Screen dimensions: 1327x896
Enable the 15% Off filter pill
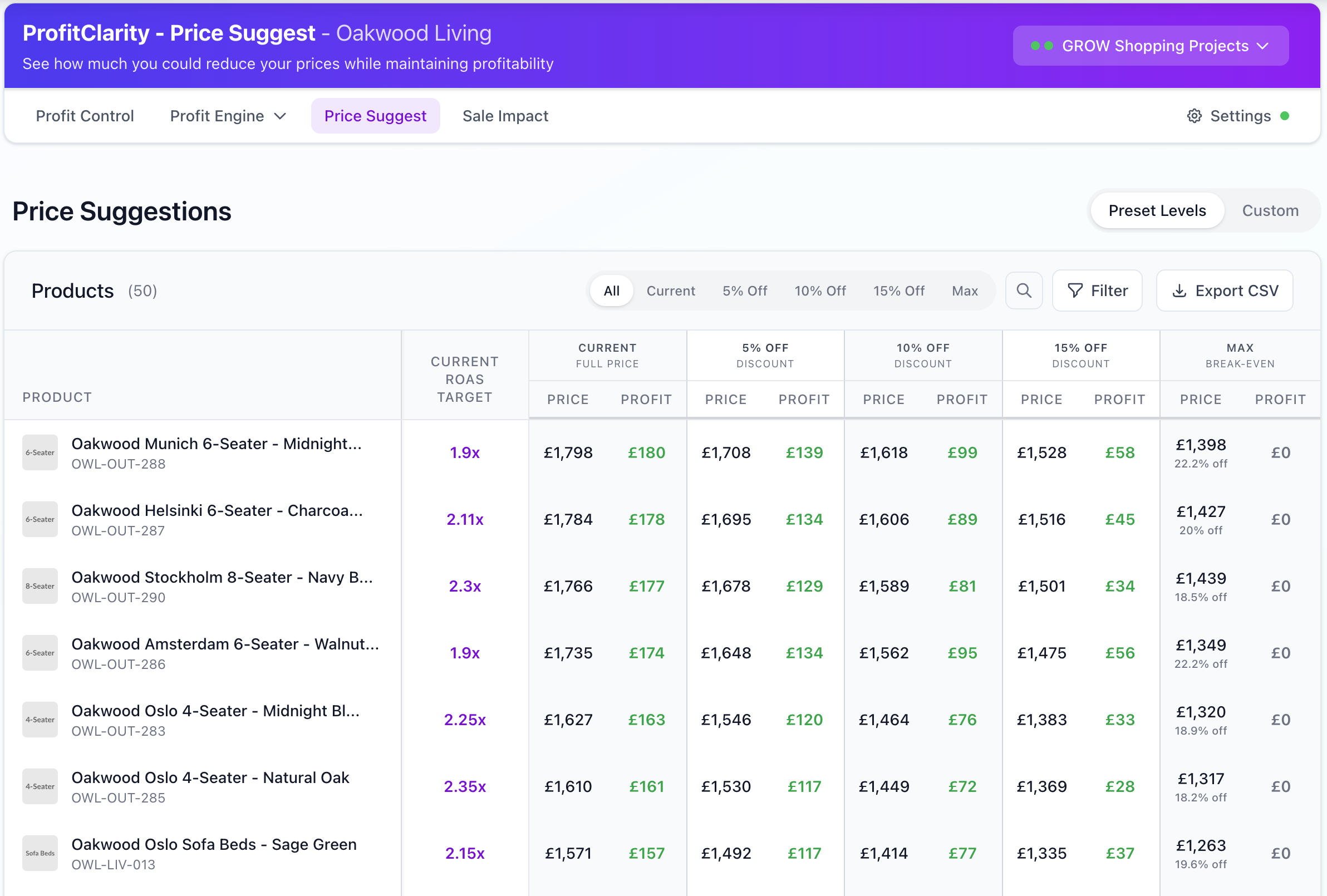(900, 291)
